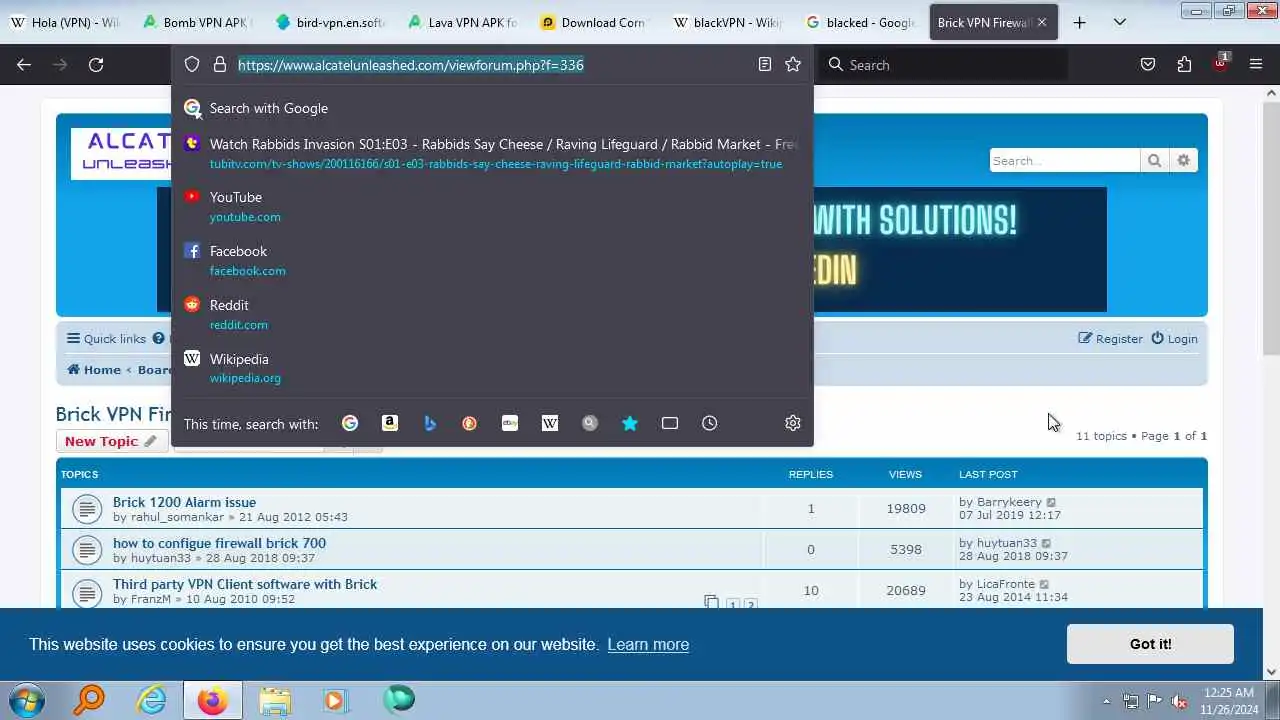Choose Wikipedia one-off search engine icon
Screen dimensions: 1280x720
click(550, 424)
